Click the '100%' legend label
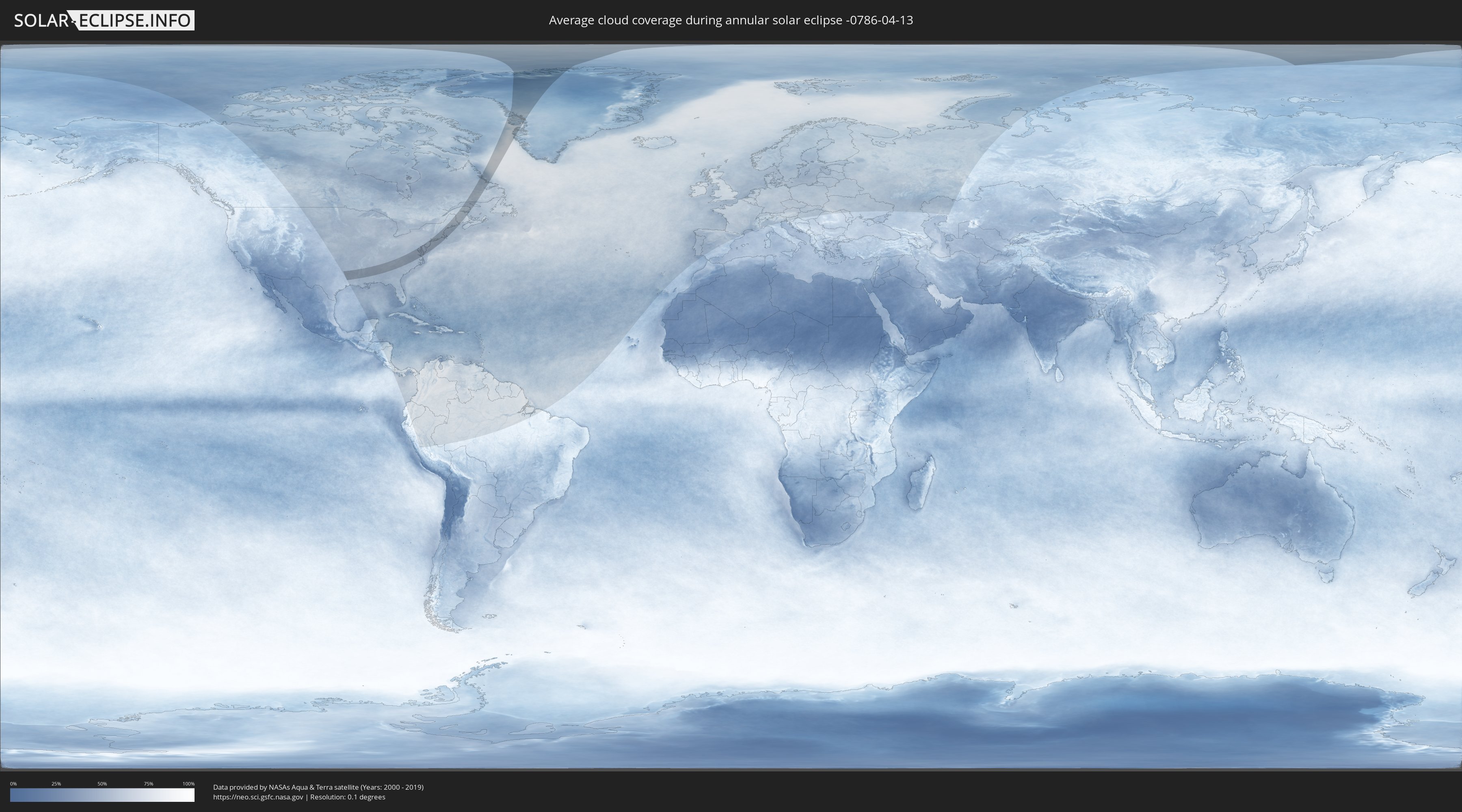 pyautogui.click(x=188, y=784)
